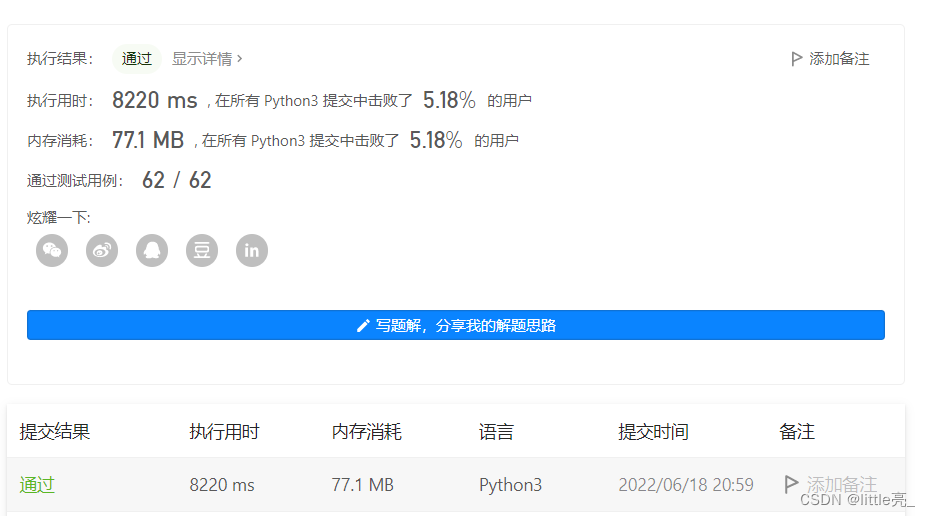Image resolution: width=930 pixels, height=516 pixels.
Task: Click the pencil icon in blue button
Action: 363,326
